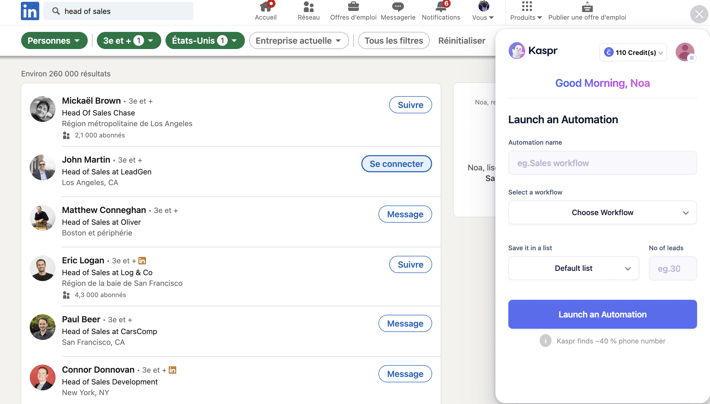Focus the No of leads field
The height and width of the screenshot is (404, 710).
672,269
